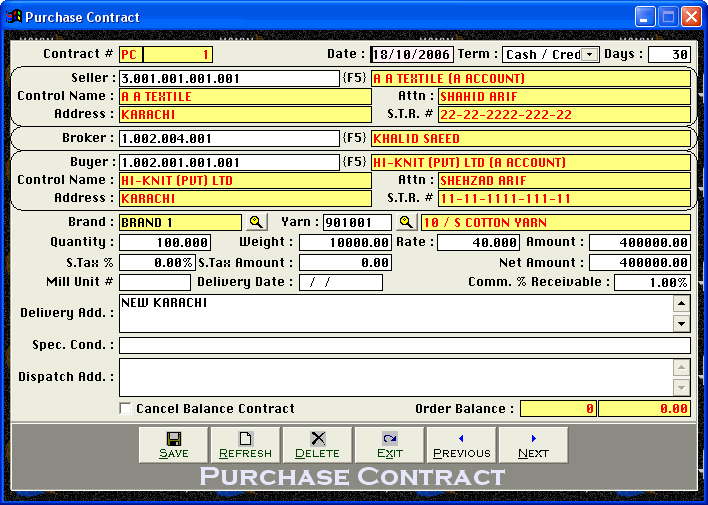
Task: Click the Purchase Contract title bar app icon
Action: [x=14, y=17]
